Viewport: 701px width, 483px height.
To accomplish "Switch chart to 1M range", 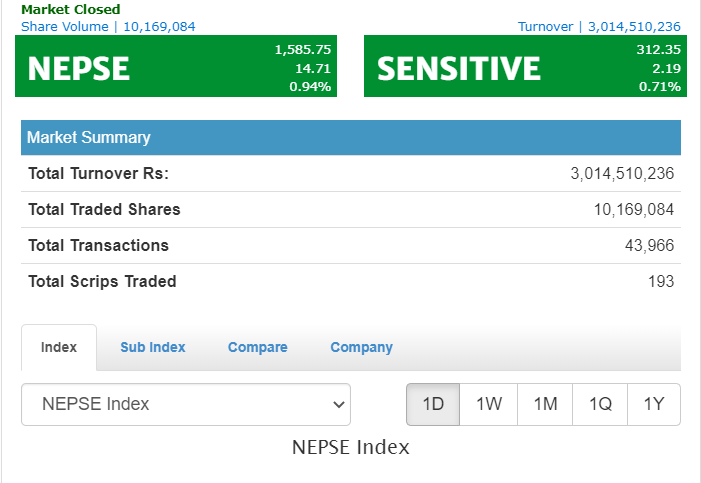I will tap(545, 404).
